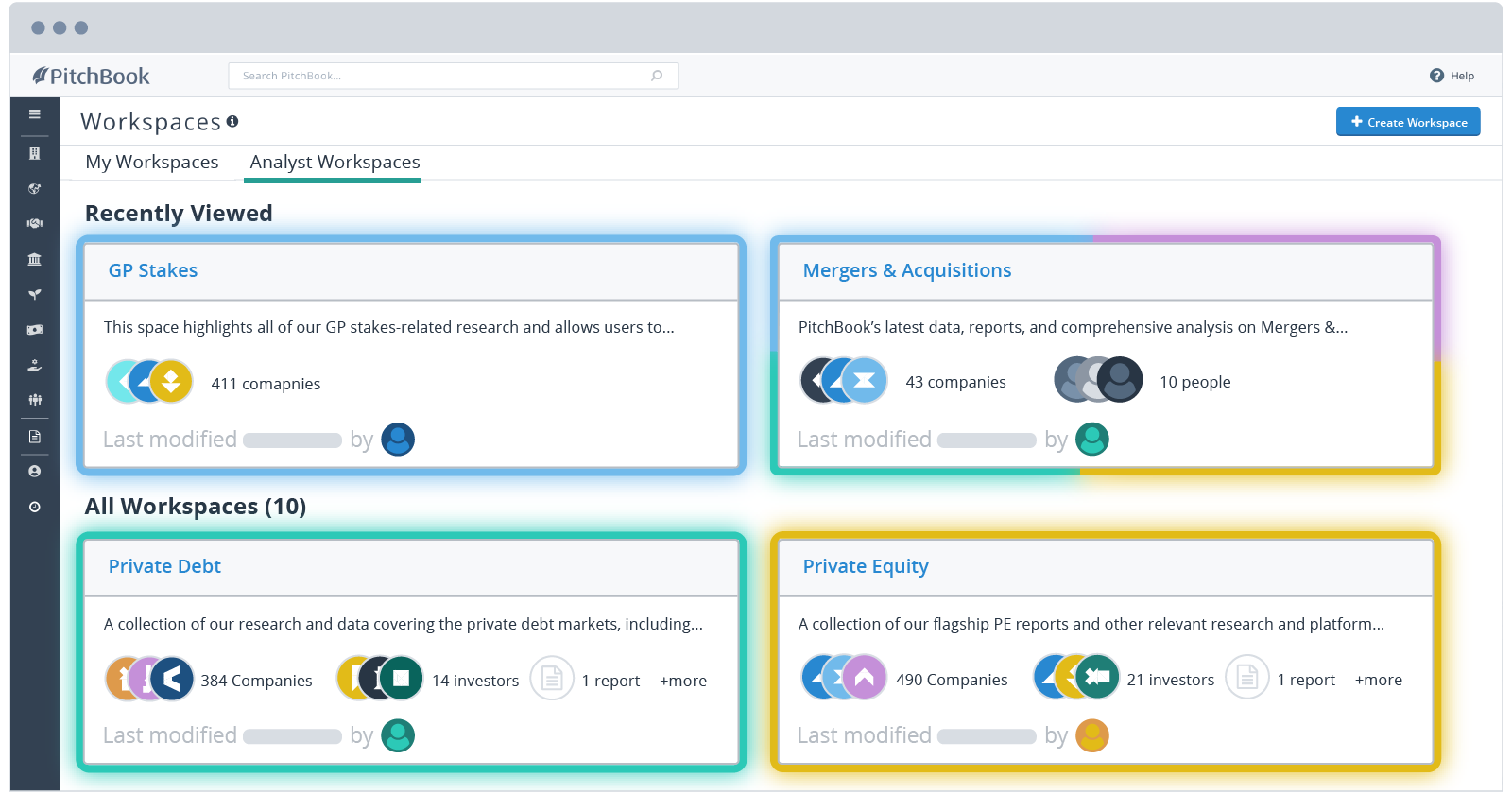The height and width of the screenshot is (794, 1512).
Task: Open the money bill icon in the sidebar
Action: pos(35,330)
